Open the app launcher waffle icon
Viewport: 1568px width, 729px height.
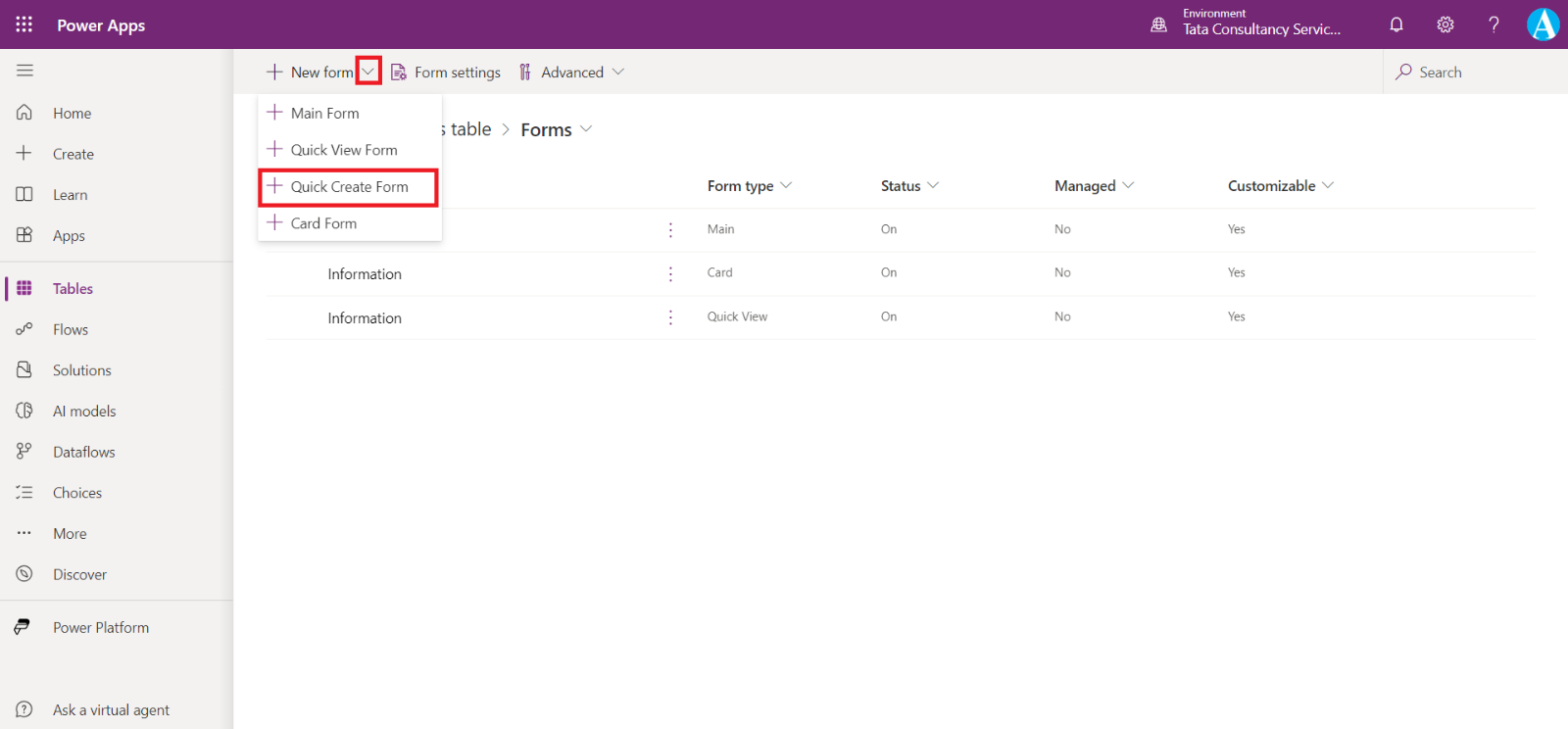tap(24, 24)
